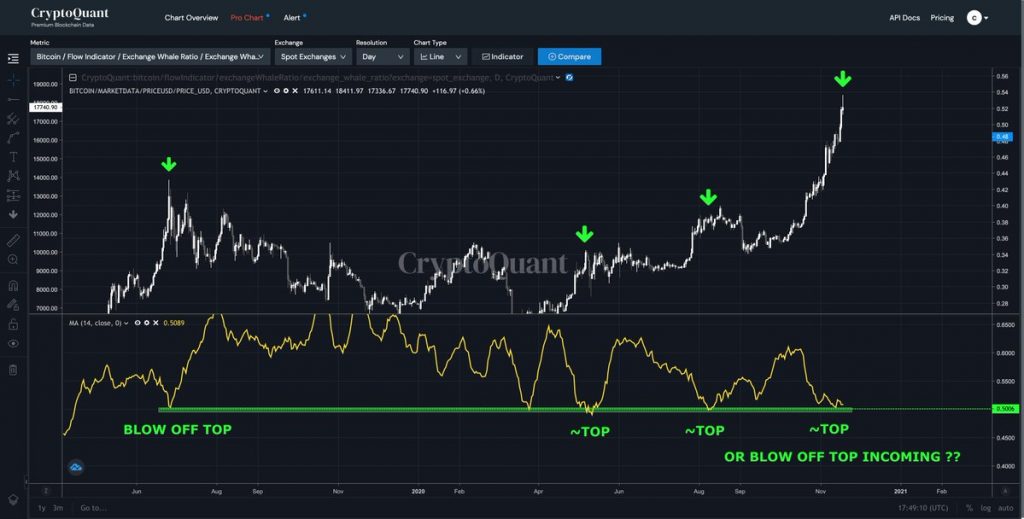Viewport: 1024px width, 519px height.
Task: Collapse the chart legend with minus box
Action: 72,76
